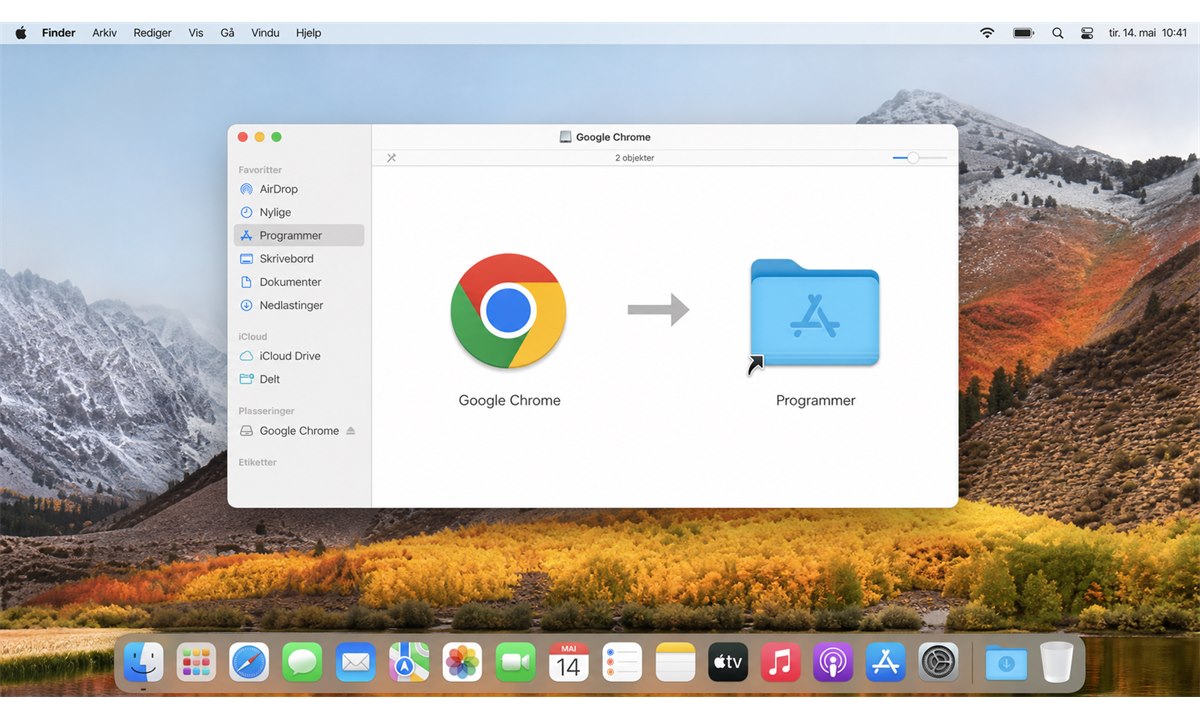Click the Plasseringer sidebar heading

[266, 411]
